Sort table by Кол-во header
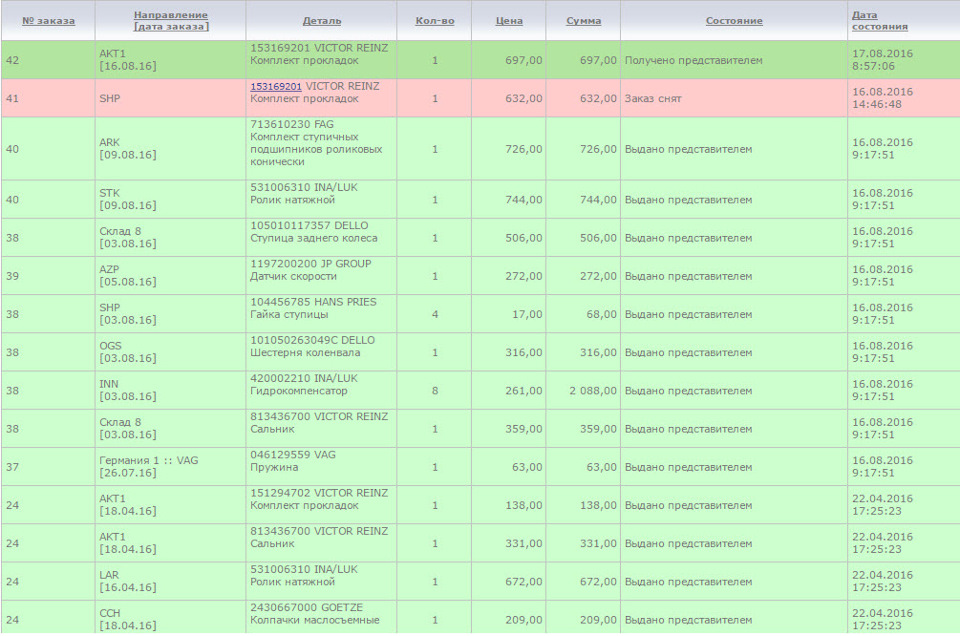This screenshot has width=960, height=636. point(435,21)
